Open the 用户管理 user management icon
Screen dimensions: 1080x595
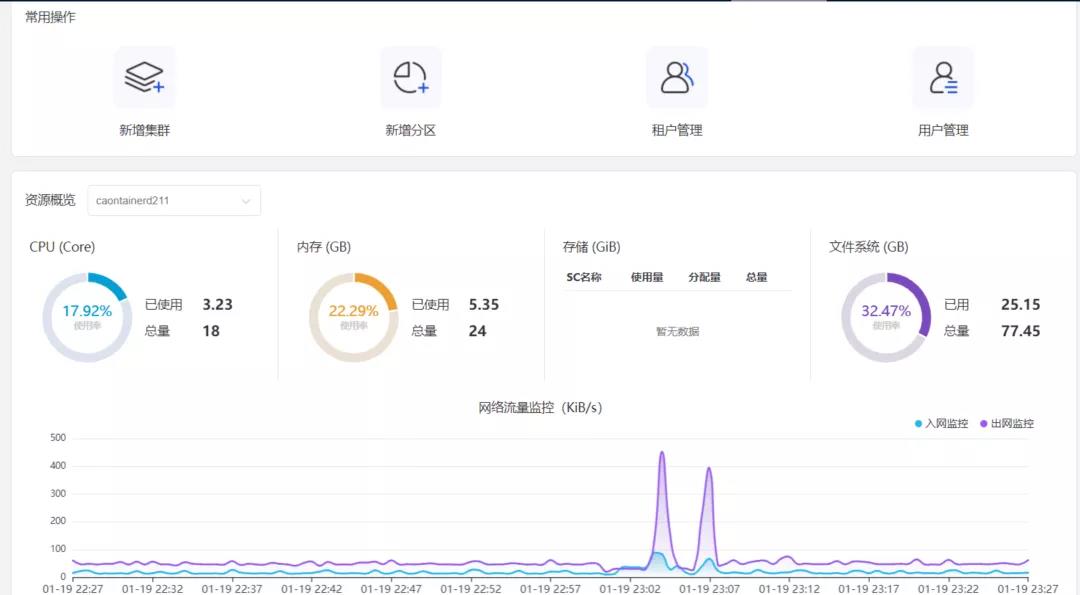click(x=943, y=77)
